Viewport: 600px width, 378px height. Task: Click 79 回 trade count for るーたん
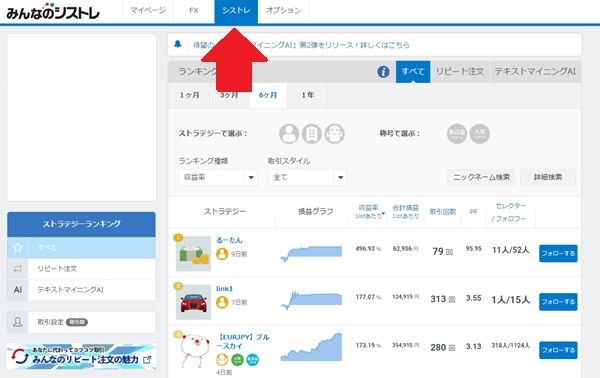point(443,251)
